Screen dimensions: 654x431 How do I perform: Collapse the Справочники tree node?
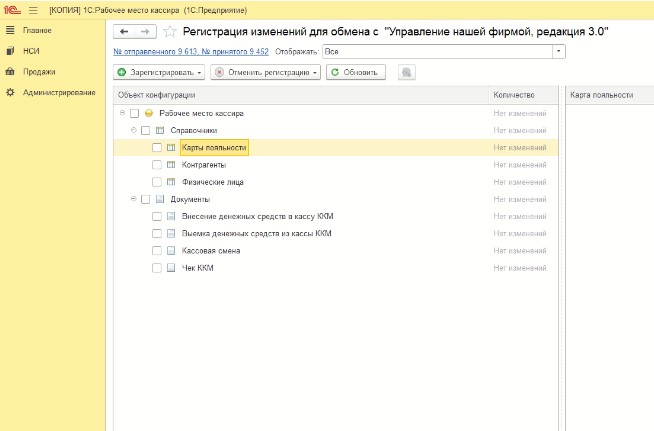point(133,130)
